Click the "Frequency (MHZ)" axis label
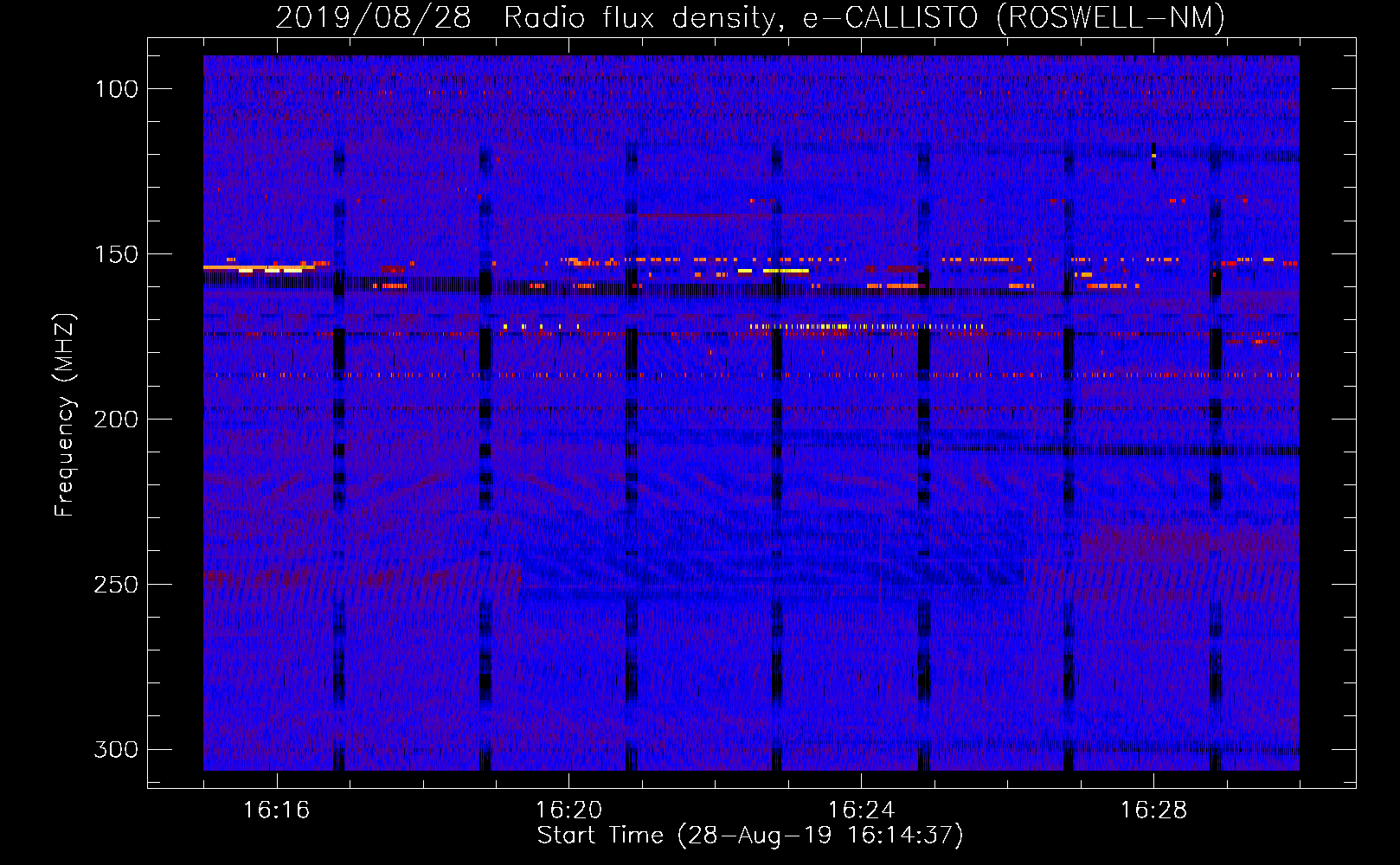 [65, 414]
